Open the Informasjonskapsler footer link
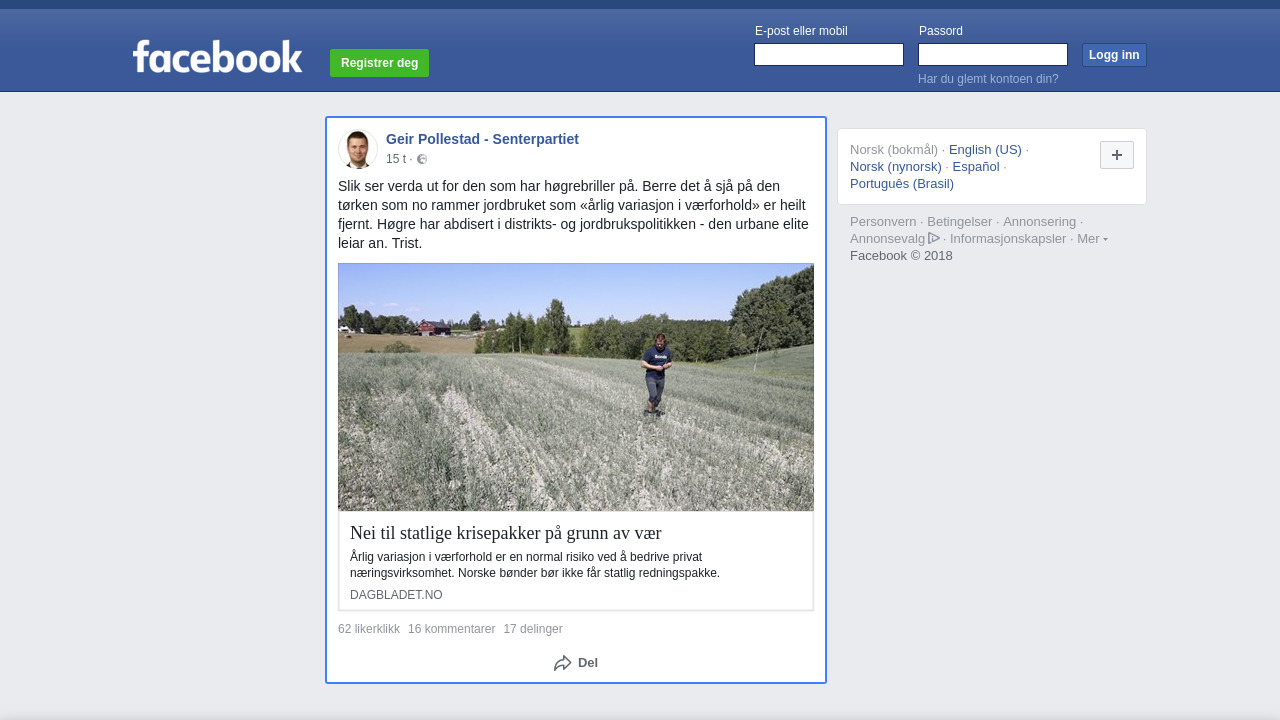The height and width of the screenshot is (720, 1280). point(1008,239)
